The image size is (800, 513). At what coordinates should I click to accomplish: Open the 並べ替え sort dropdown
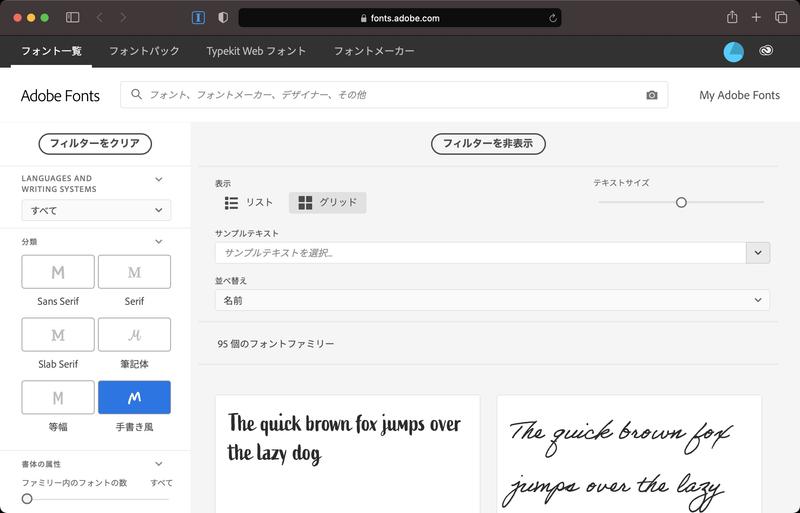click(x=492, y=300)
